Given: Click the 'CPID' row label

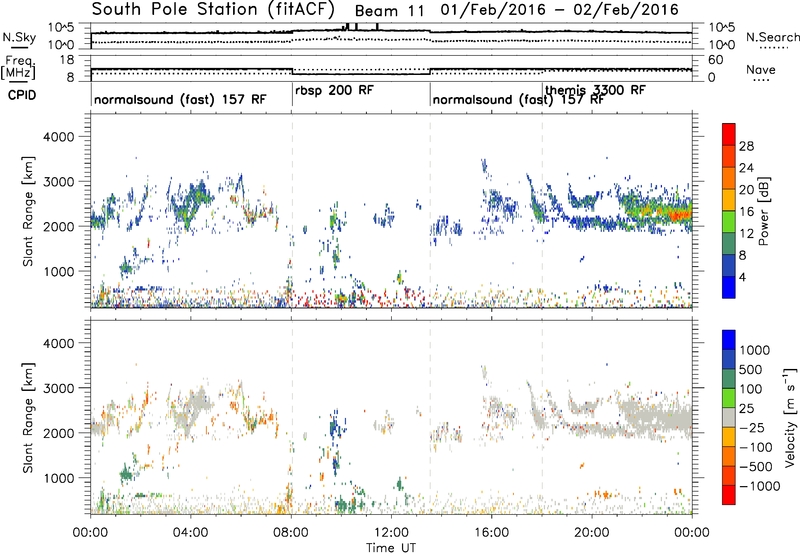Looking at the screenshot, I should [x=22, y=95].
